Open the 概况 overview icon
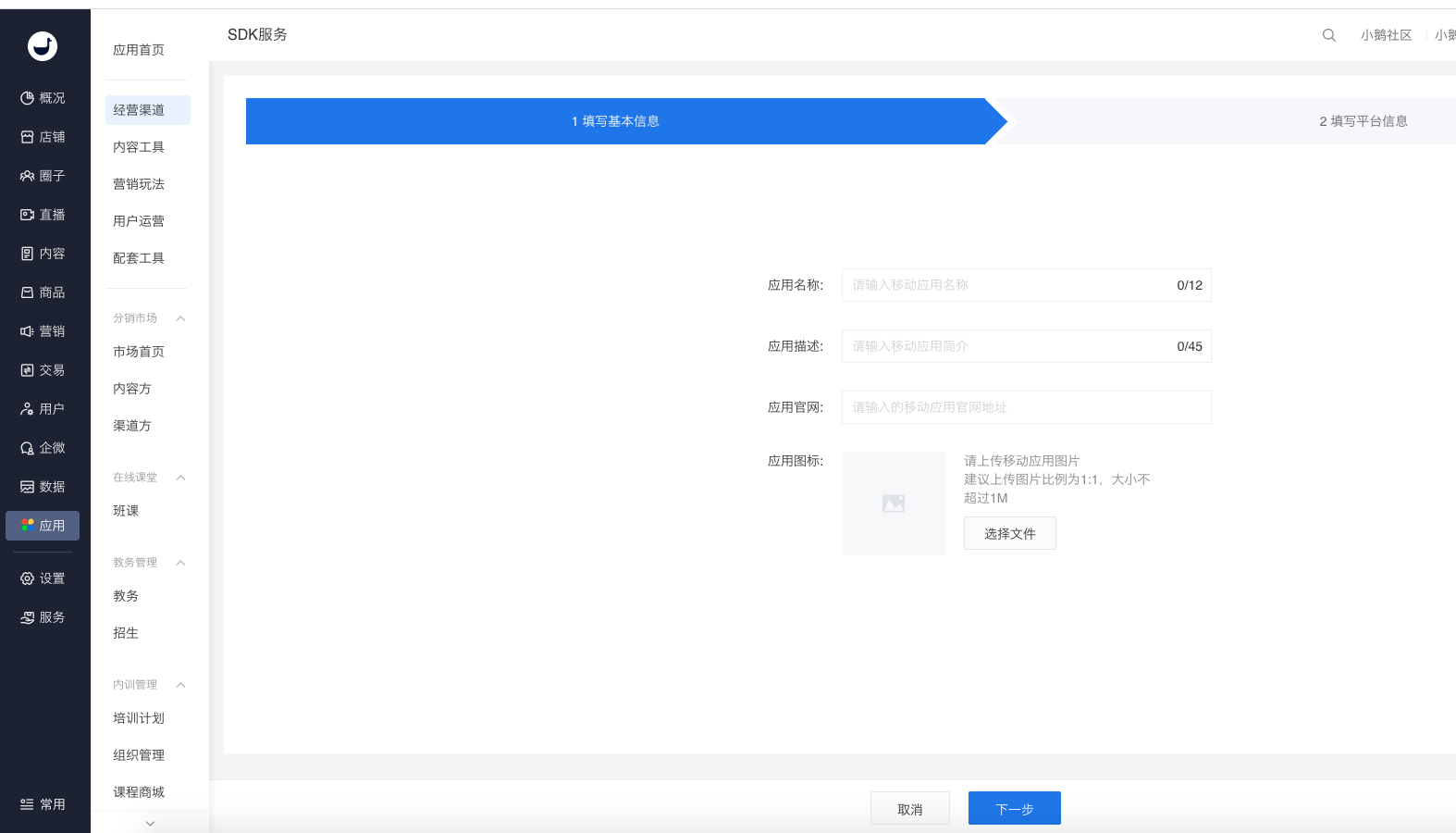This screenshot has width=1456, height=833. pyautogui.click(x=28, y=98)
